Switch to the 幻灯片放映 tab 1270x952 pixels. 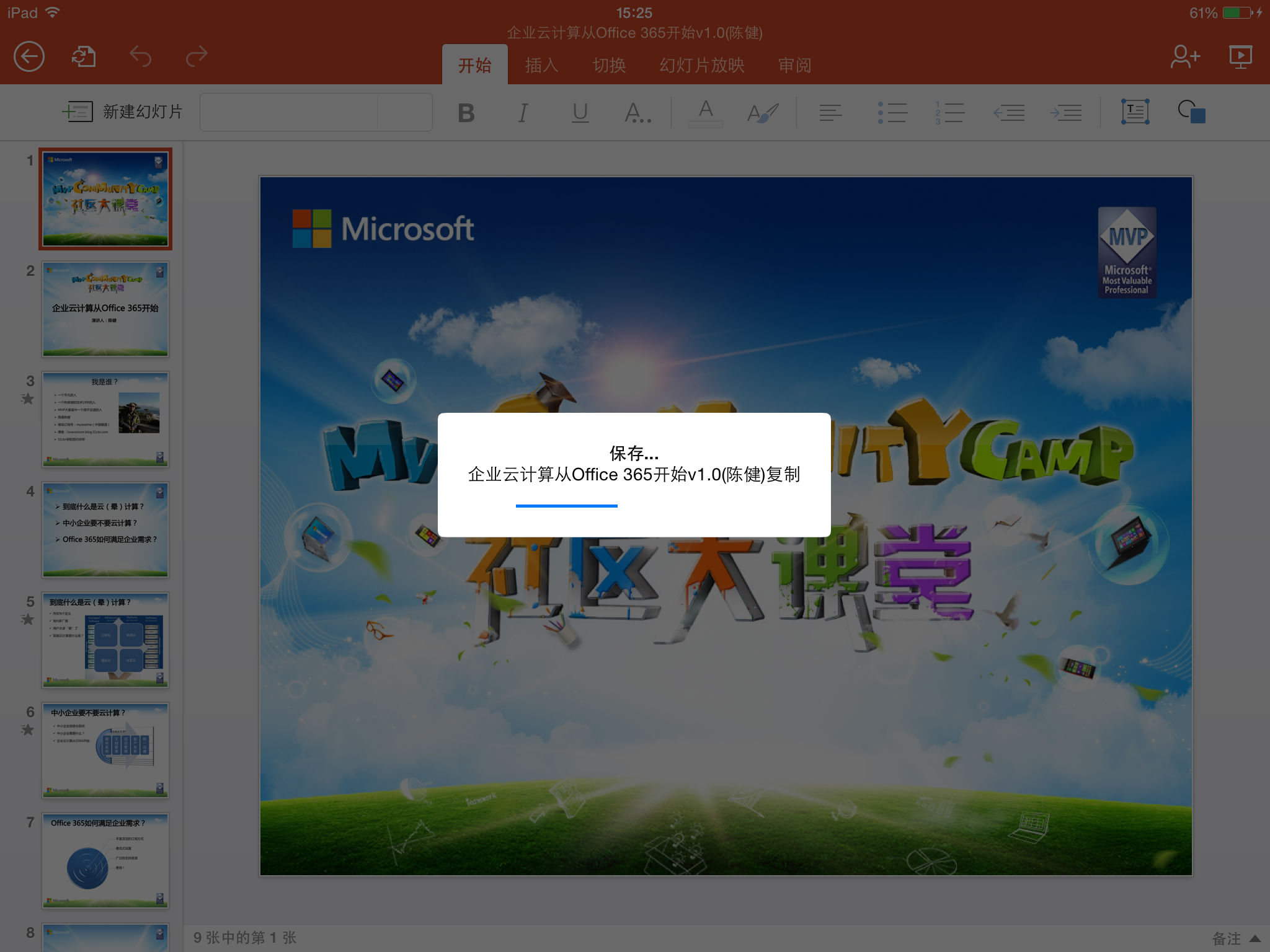pos(702,65)
